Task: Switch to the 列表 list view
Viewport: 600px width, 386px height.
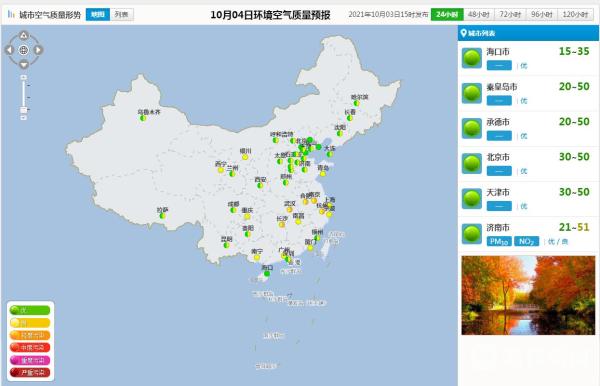Action: [x=122, y=15]
